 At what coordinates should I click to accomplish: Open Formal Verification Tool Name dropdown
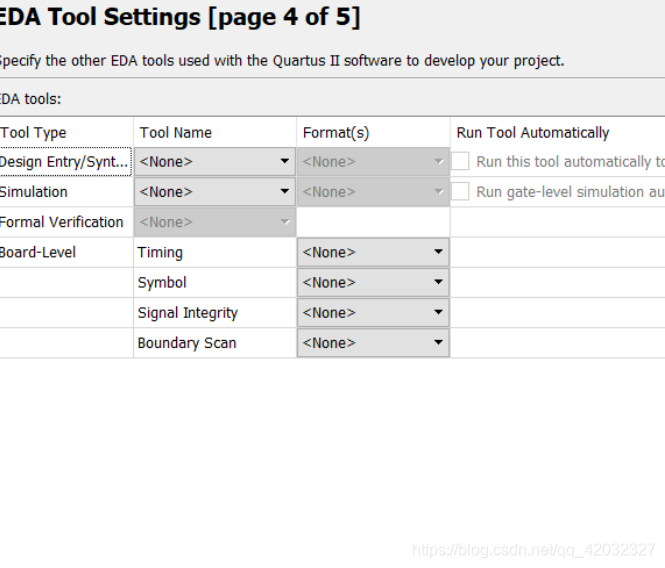pos(215,222)
